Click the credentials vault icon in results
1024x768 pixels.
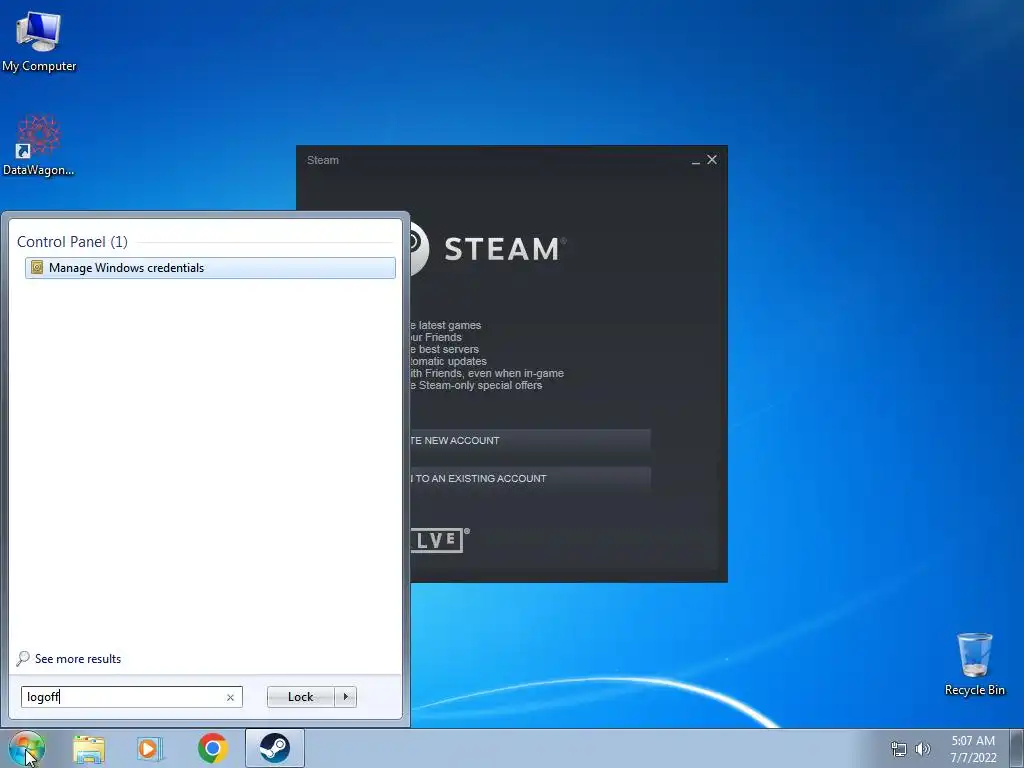tap(37, 268)
